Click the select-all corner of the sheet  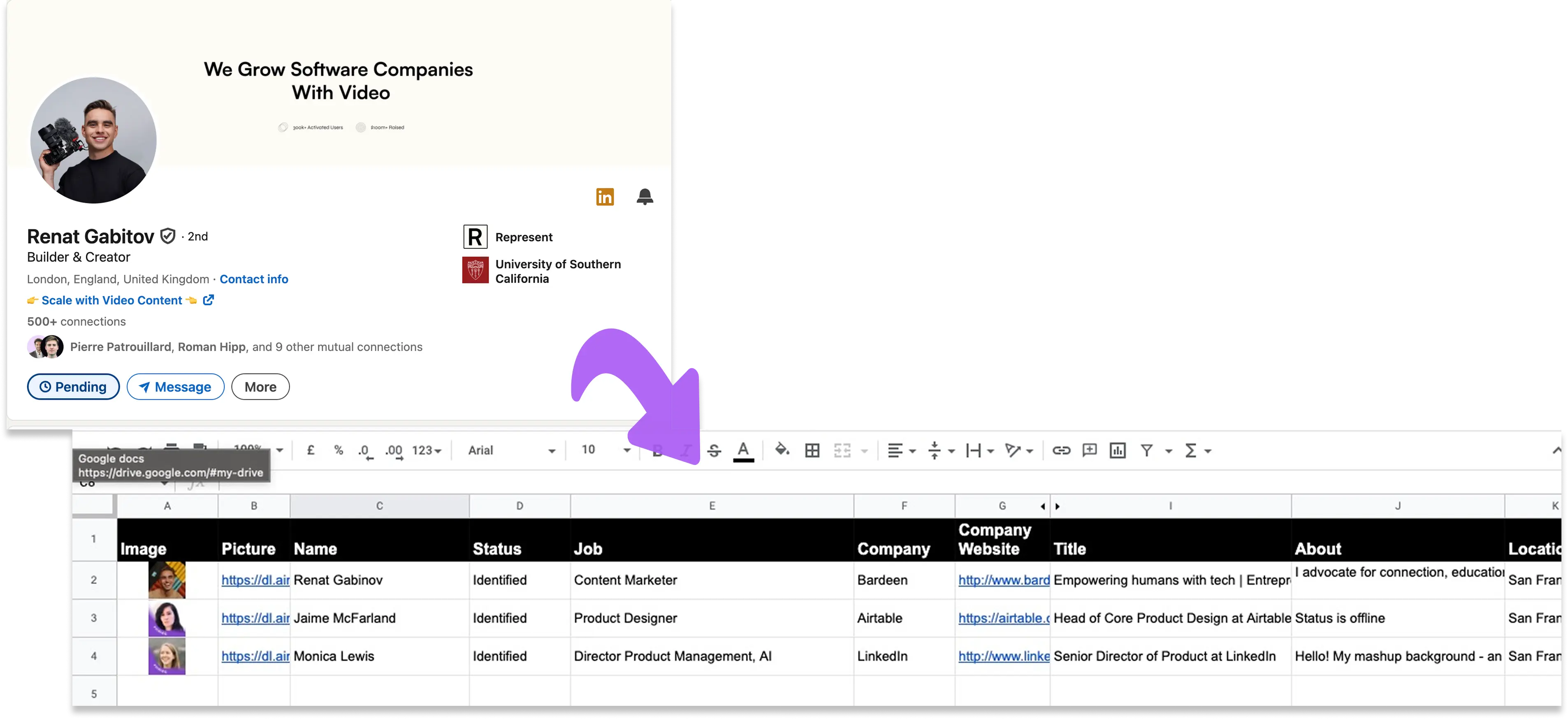coord(94,506)
